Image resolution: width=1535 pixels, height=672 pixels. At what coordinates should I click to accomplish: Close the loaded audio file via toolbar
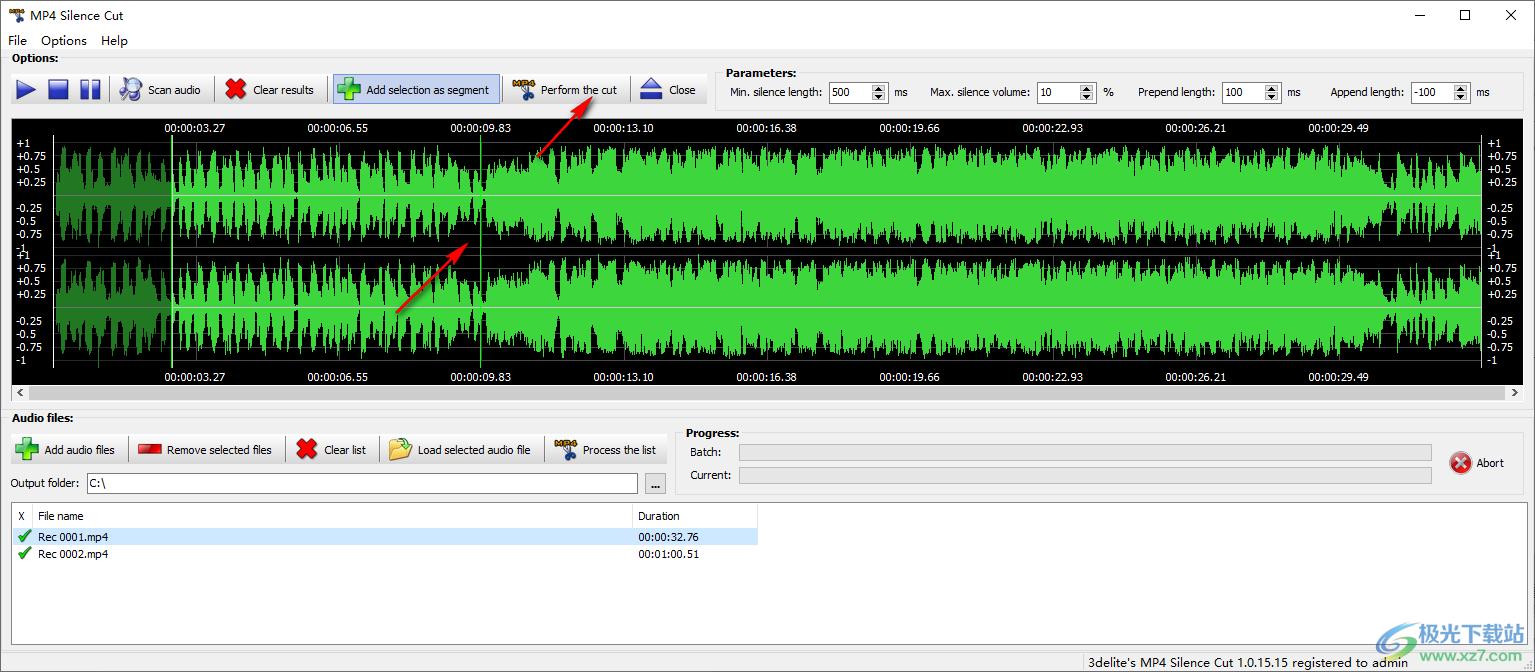click(x=668, y=90)
